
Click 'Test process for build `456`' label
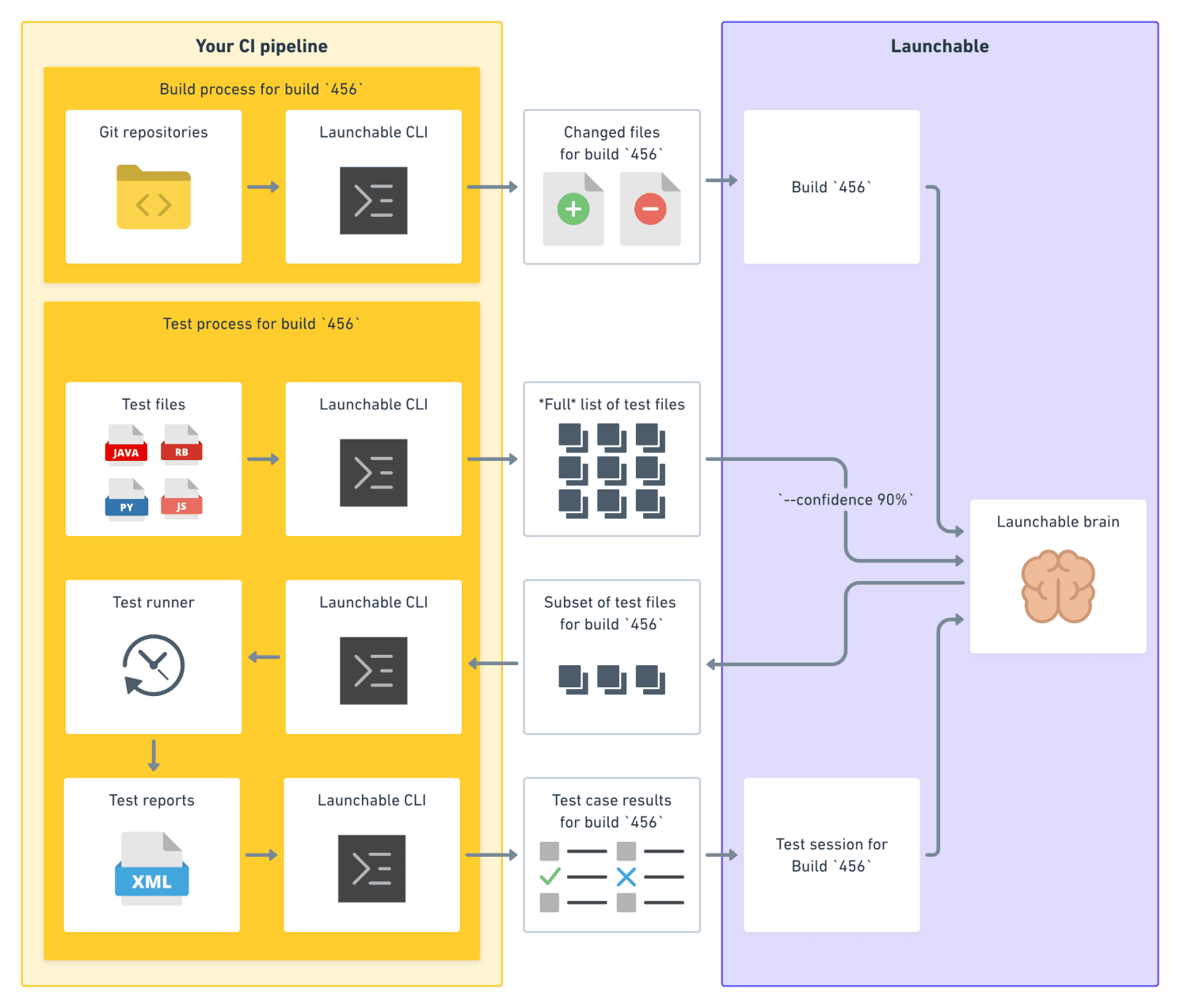click(262, 323)
